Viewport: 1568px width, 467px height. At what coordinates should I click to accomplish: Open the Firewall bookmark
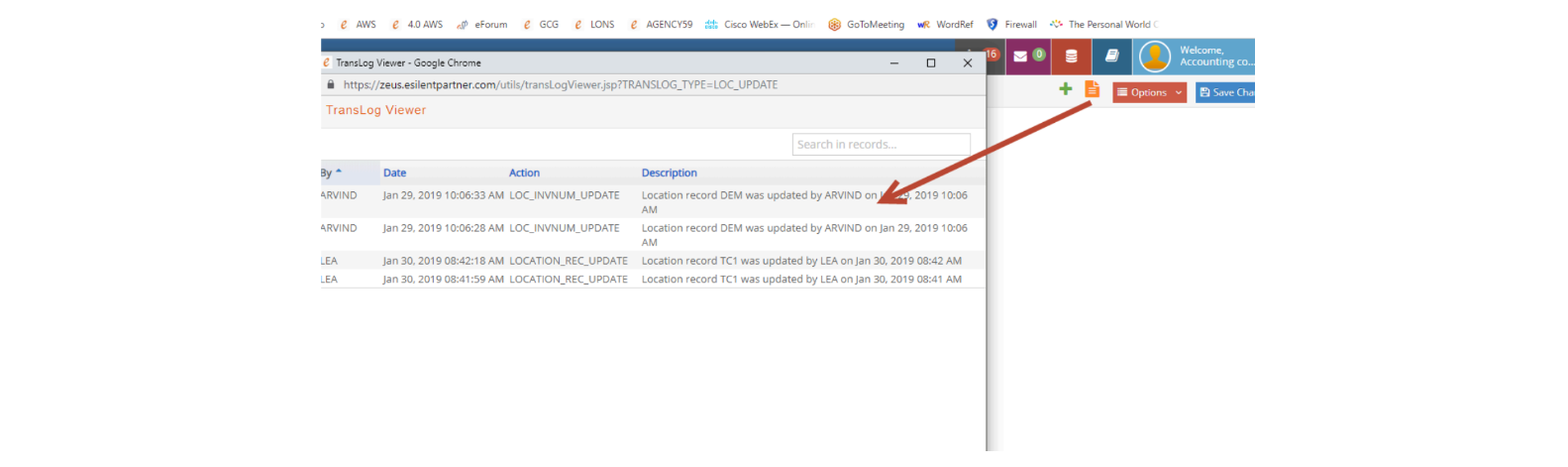pos(1011,25)
